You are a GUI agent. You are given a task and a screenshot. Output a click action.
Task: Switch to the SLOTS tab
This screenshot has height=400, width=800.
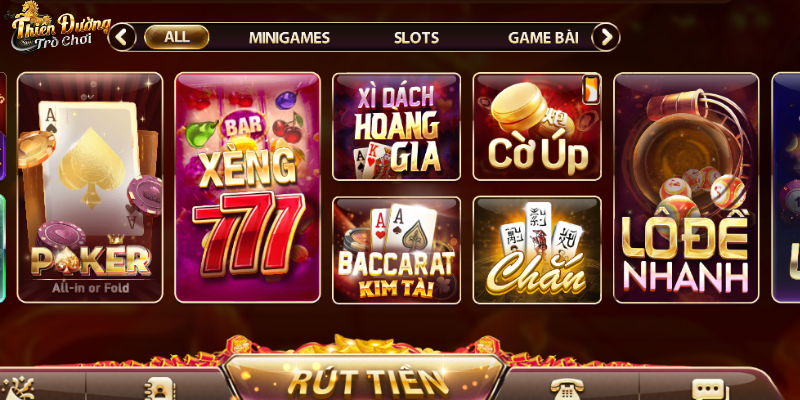pos(416,38)
